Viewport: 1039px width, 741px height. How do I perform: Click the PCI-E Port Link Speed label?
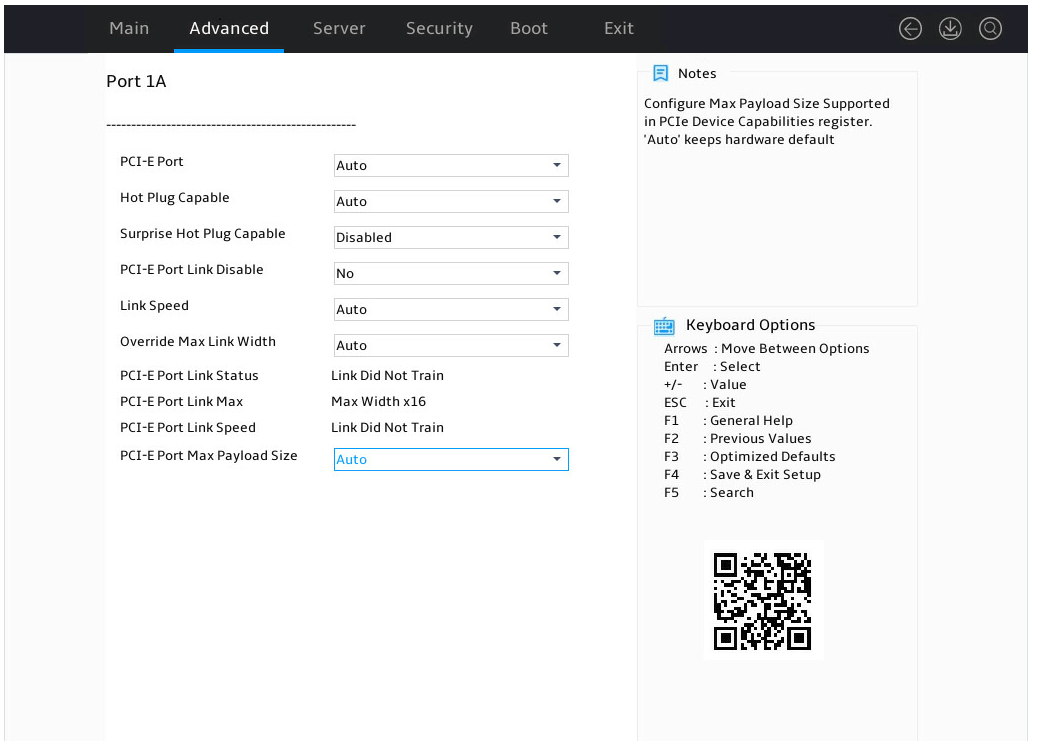[188, 428]
